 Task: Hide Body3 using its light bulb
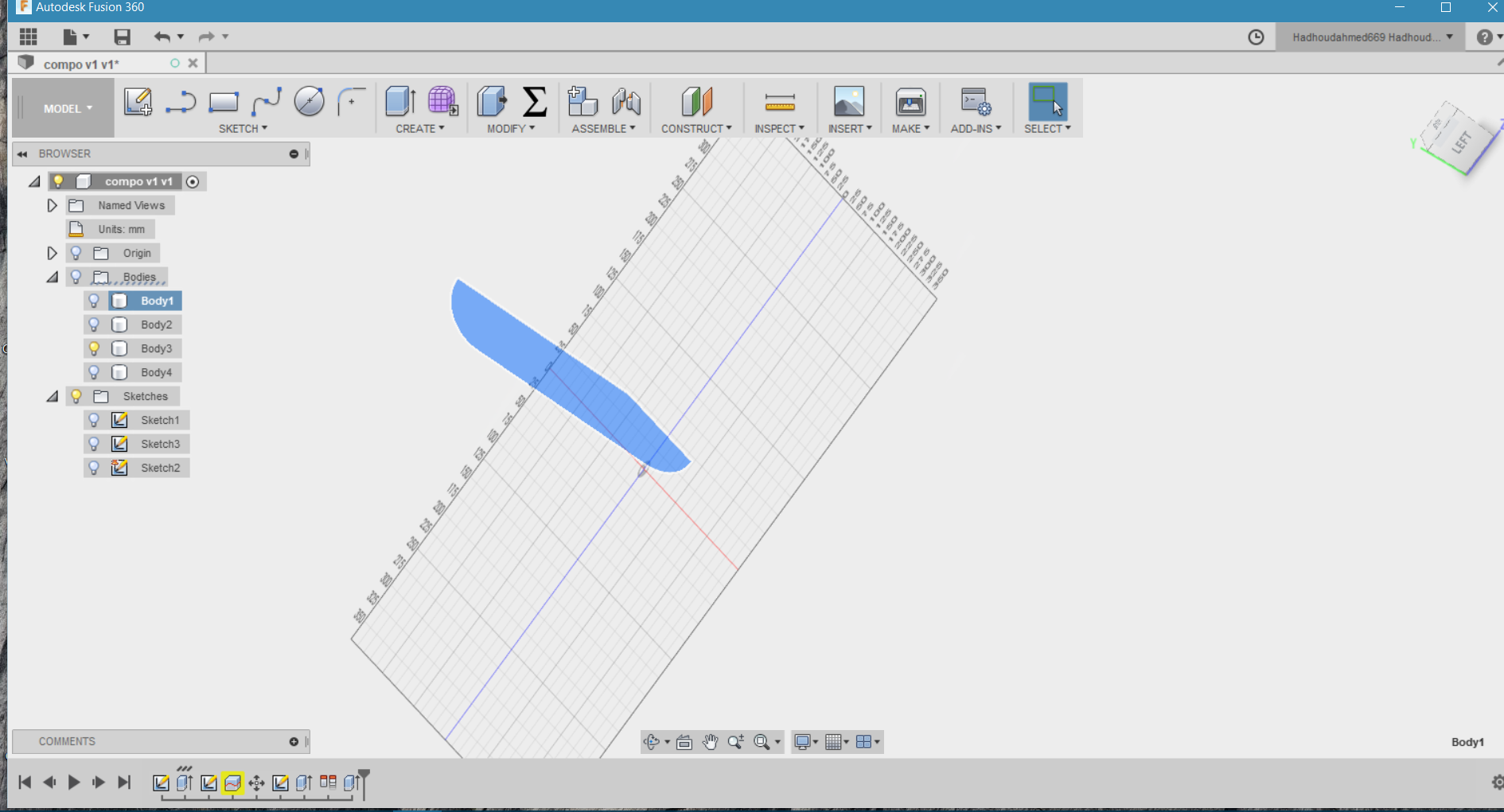coord(94,348)
